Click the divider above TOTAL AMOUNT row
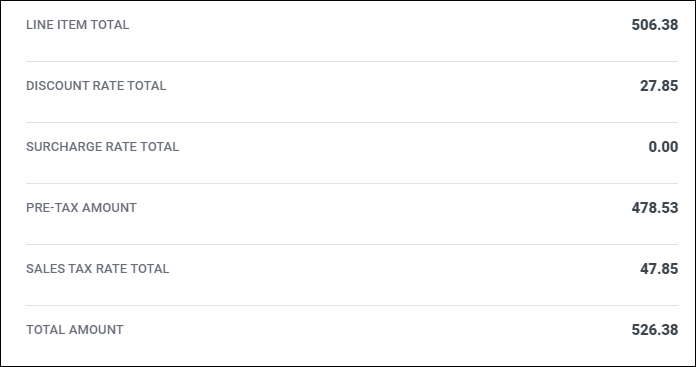Image resolution: width=696 pixels, height=367 pixels. [x=352, y=305]
